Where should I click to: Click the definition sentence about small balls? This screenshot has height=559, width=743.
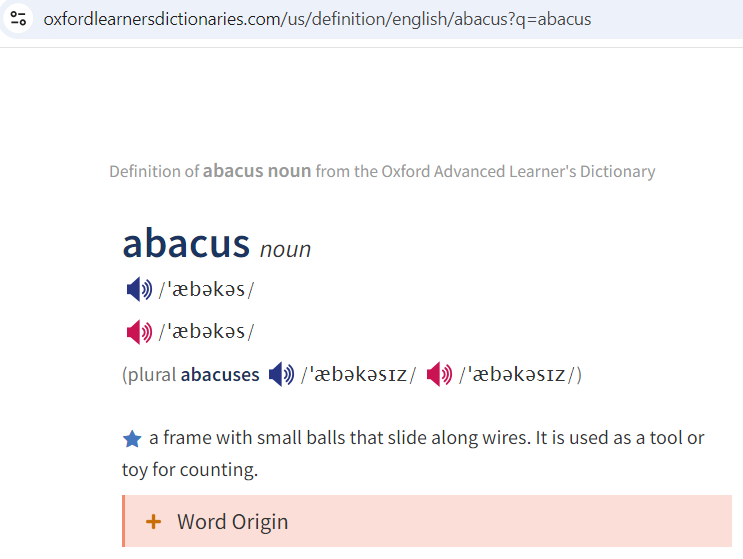pyautogui.click(x=413, y=454)
